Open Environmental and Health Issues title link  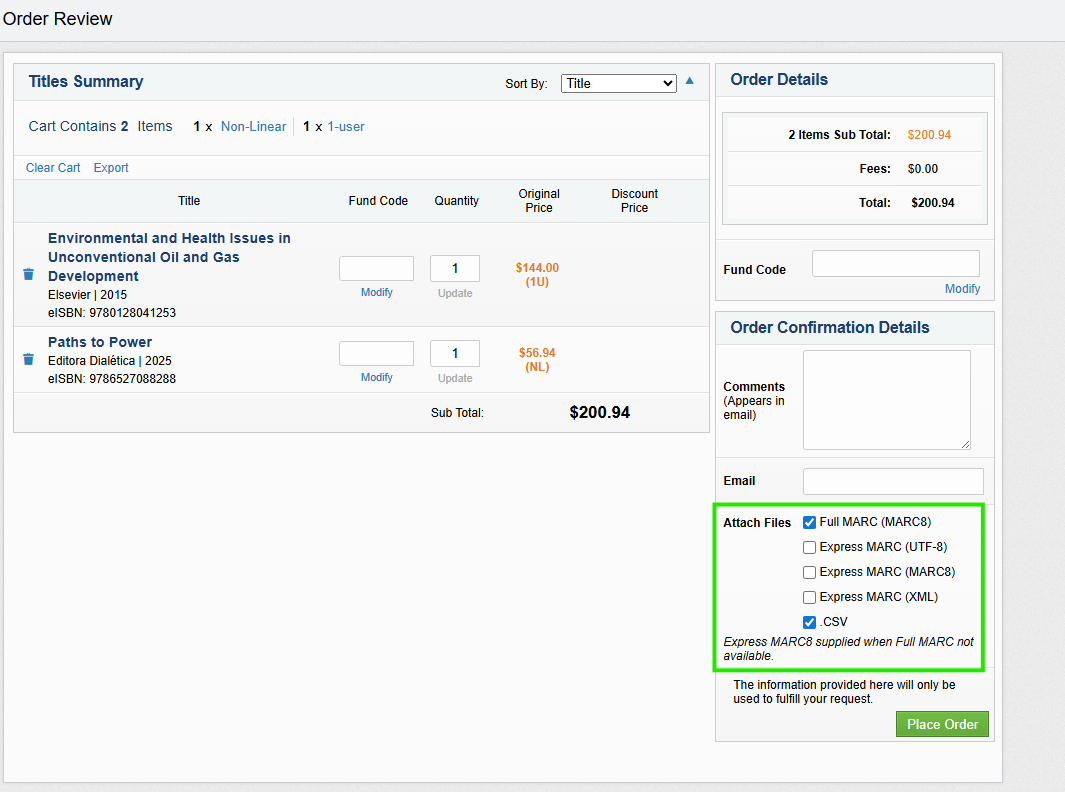pos(169,257)
